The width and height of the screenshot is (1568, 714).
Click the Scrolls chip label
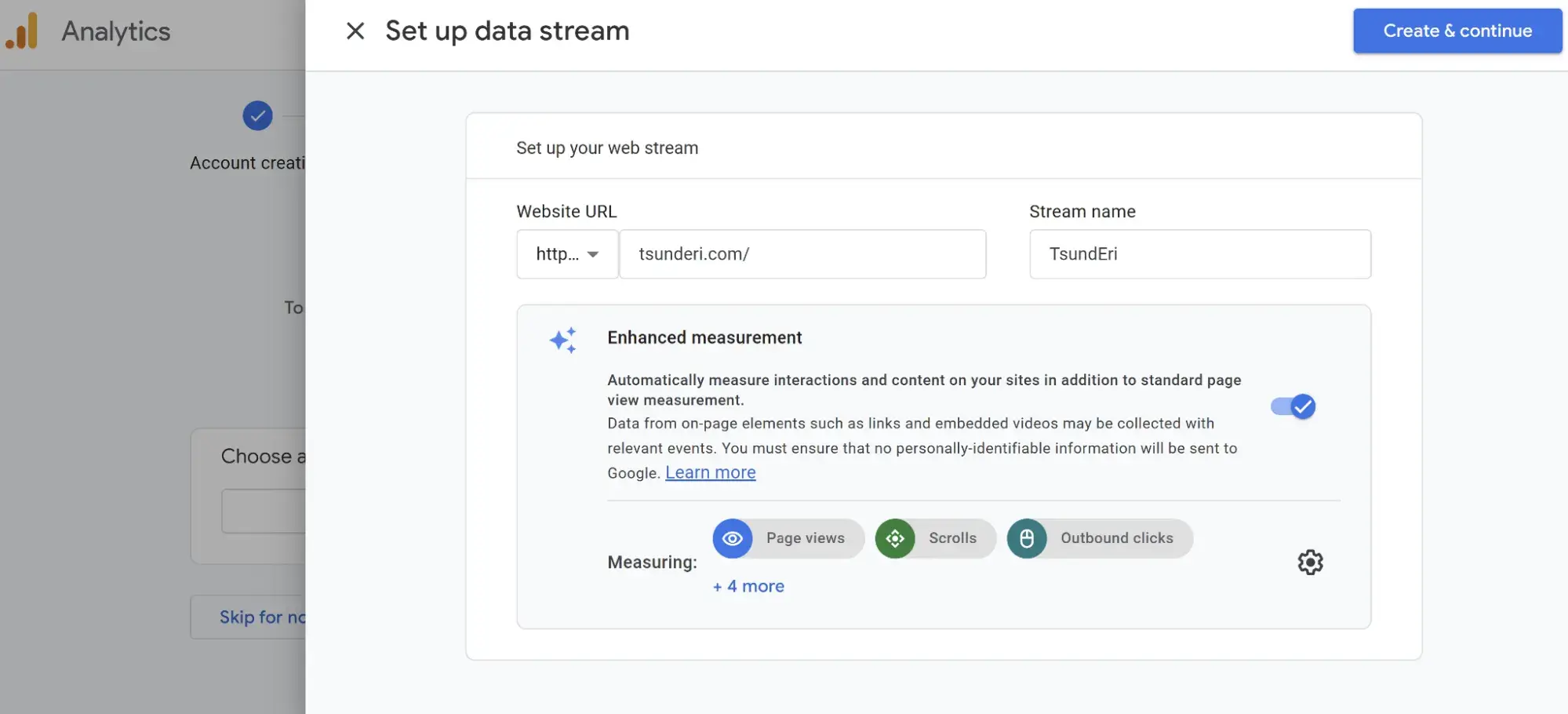click(x=952, y=538)
